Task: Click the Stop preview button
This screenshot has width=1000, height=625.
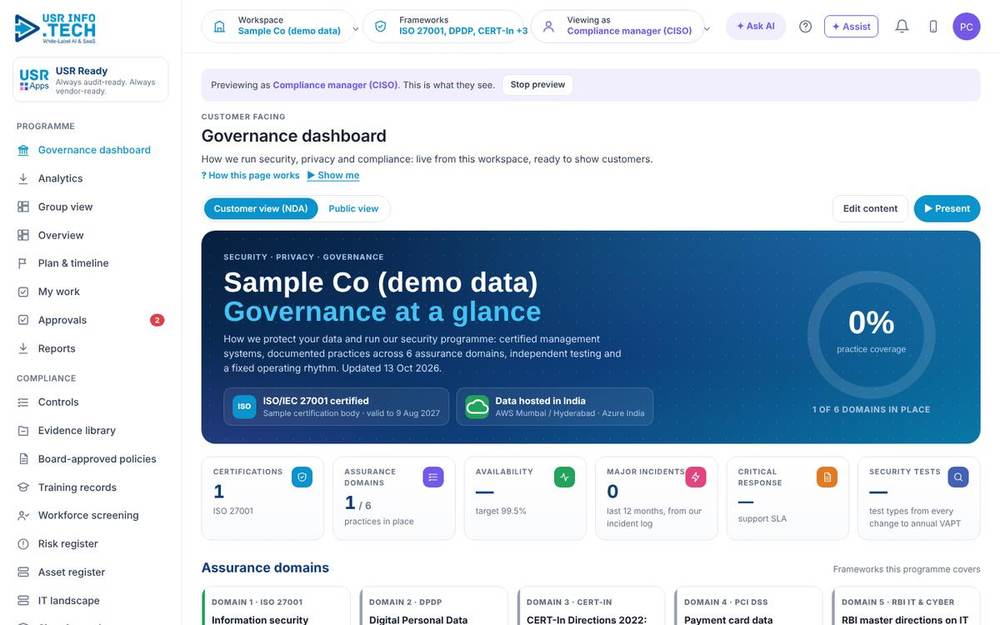Action: point(538,85)
